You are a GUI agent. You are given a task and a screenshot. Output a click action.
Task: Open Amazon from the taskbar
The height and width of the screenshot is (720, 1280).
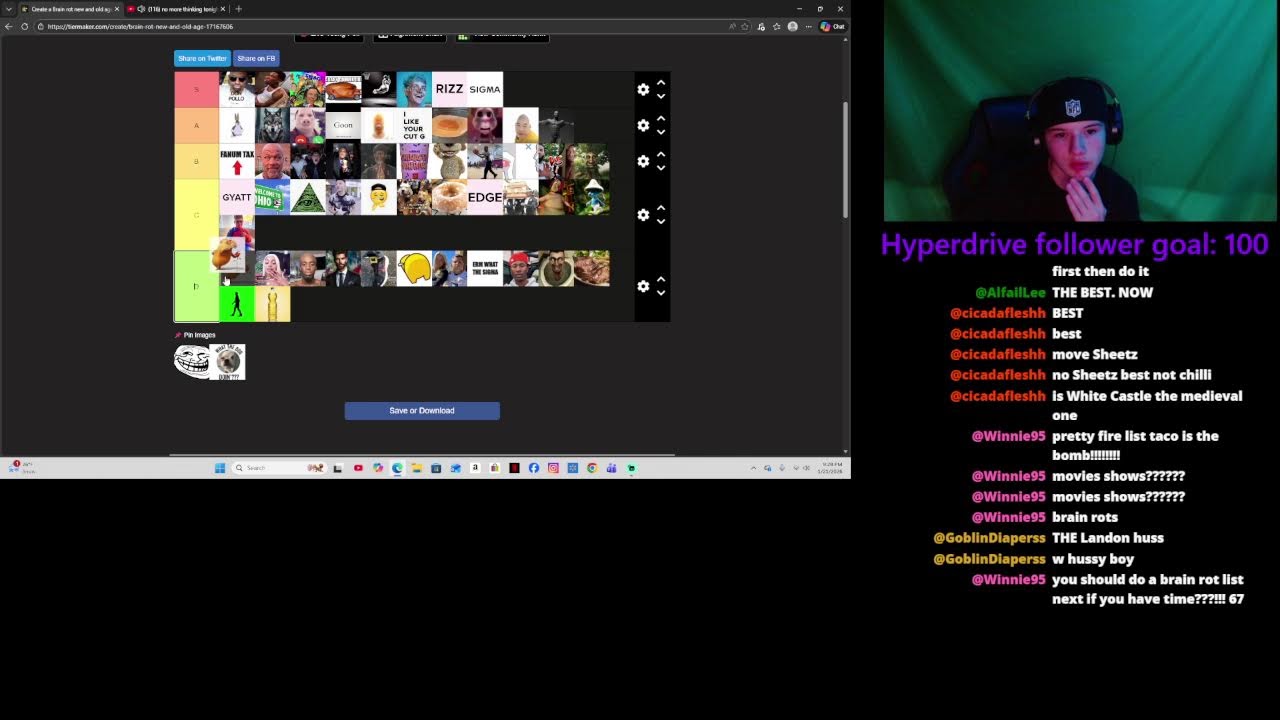(475, 468)
